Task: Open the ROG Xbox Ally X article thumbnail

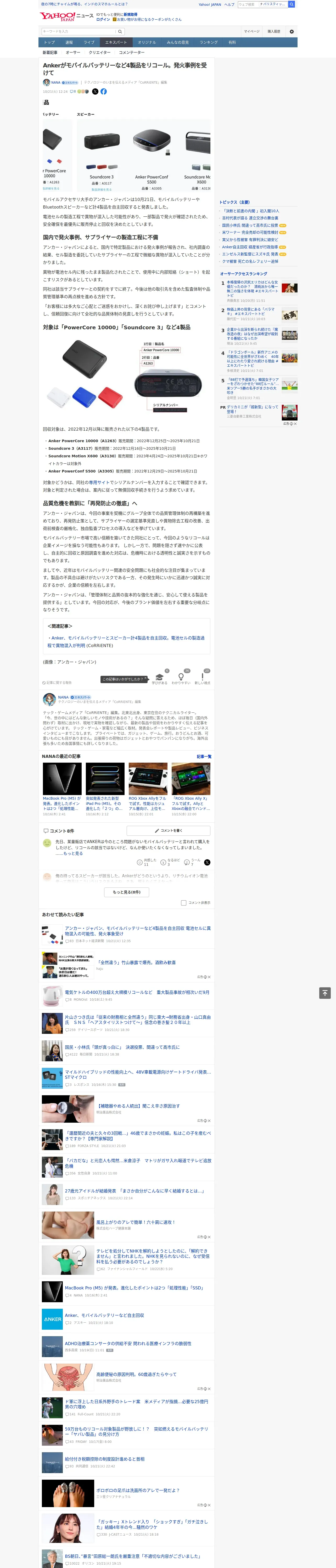Action: pyautogui.click(x=191, y=779)
